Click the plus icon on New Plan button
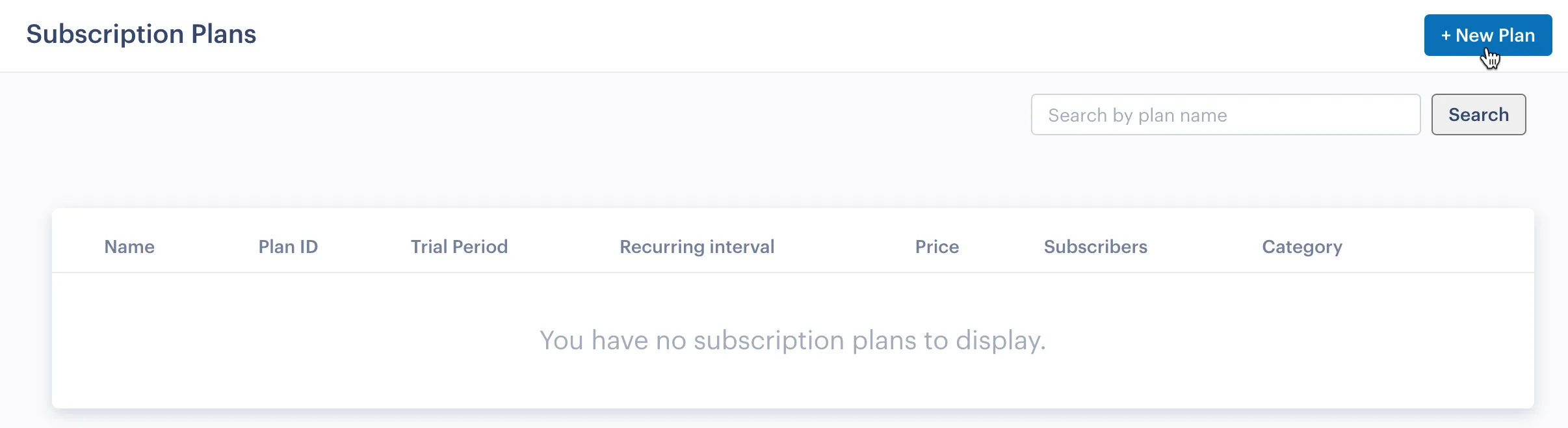Image resolution: width=1568 pixels, height=428 pixels. [x=1446, y=34]
